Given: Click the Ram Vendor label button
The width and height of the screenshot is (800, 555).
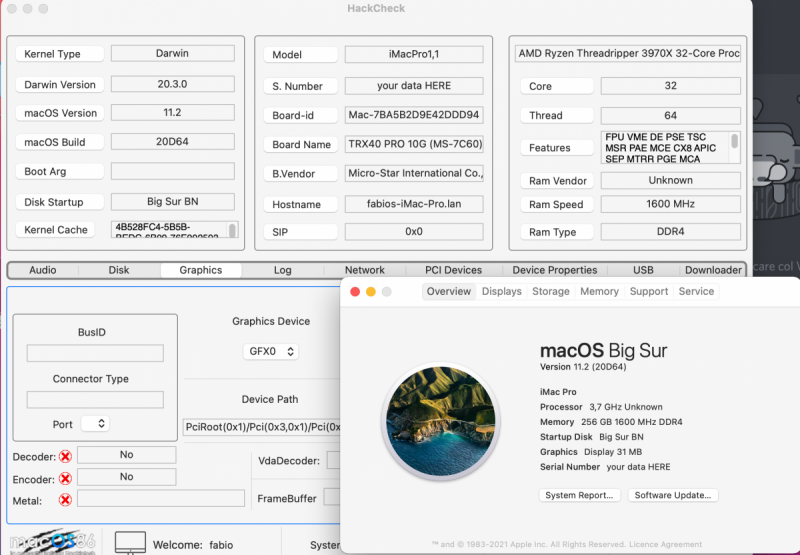Looking at the screenshot, I should tap(557, 181).
